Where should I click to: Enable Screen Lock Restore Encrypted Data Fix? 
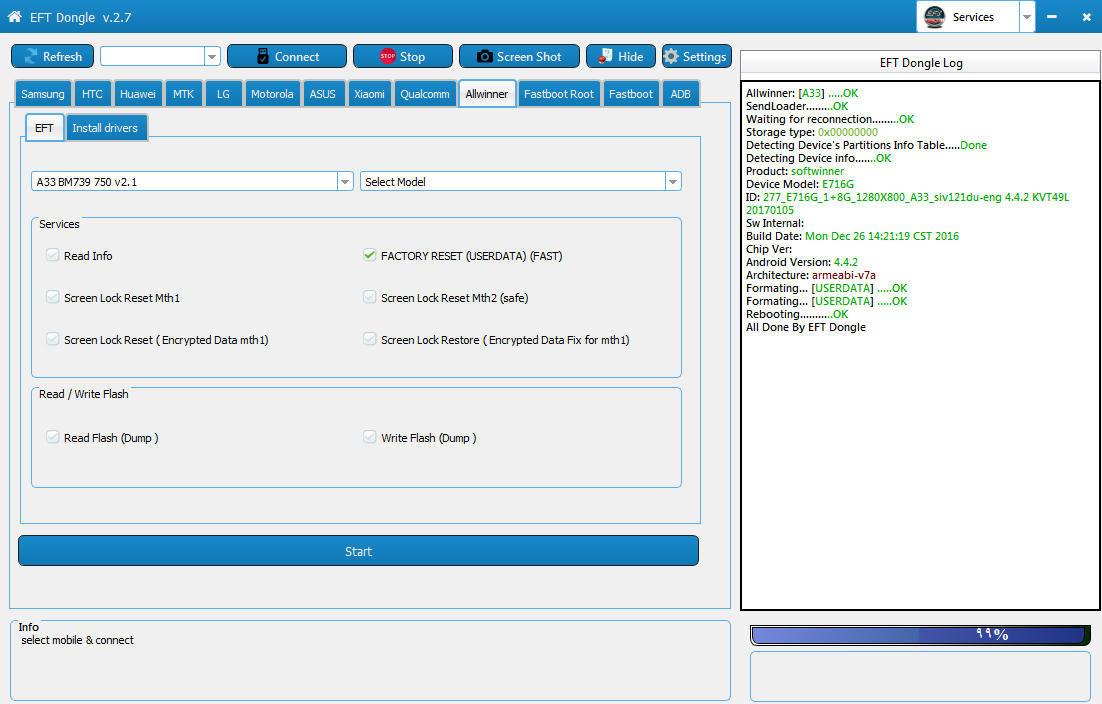370,339
